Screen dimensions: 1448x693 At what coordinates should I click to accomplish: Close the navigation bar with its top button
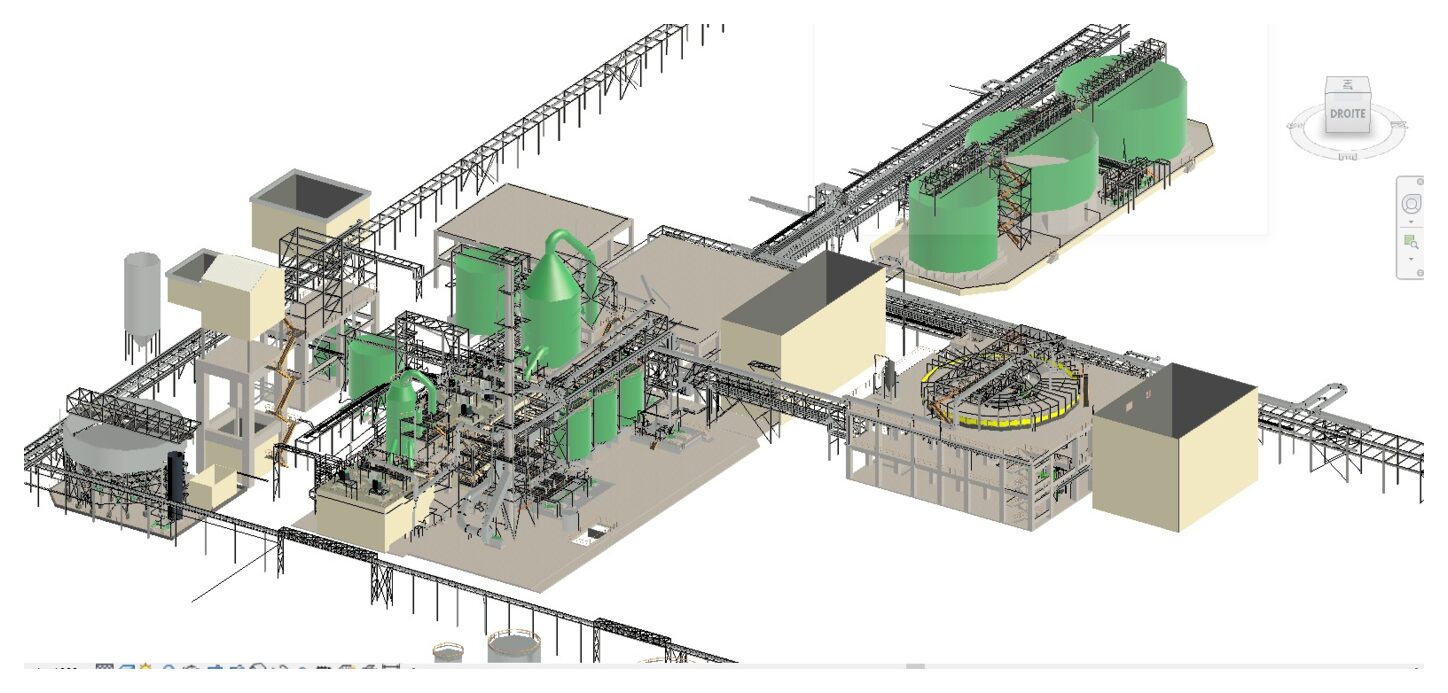coord(1420,182)
